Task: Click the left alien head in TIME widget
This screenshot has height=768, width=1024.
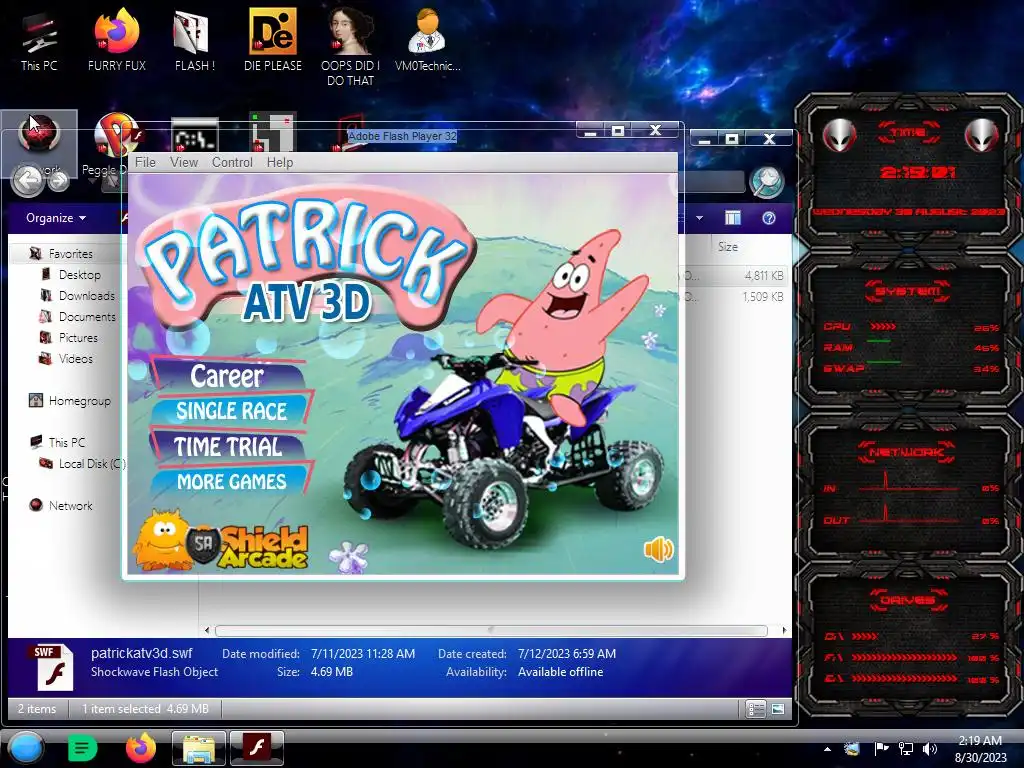Action: 838,135
